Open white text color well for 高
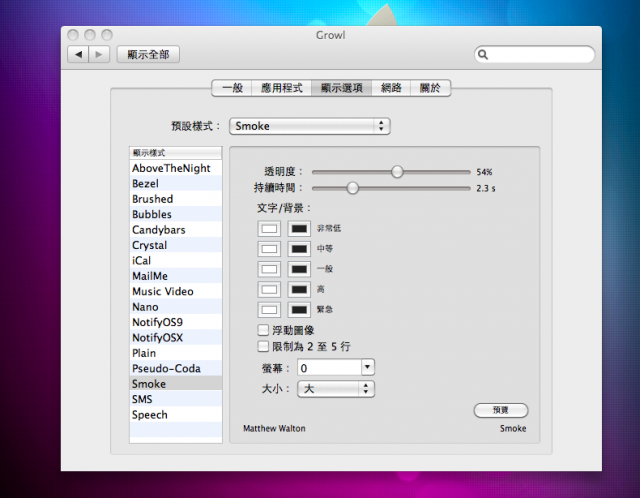640x498 pixels. (269, 289)
